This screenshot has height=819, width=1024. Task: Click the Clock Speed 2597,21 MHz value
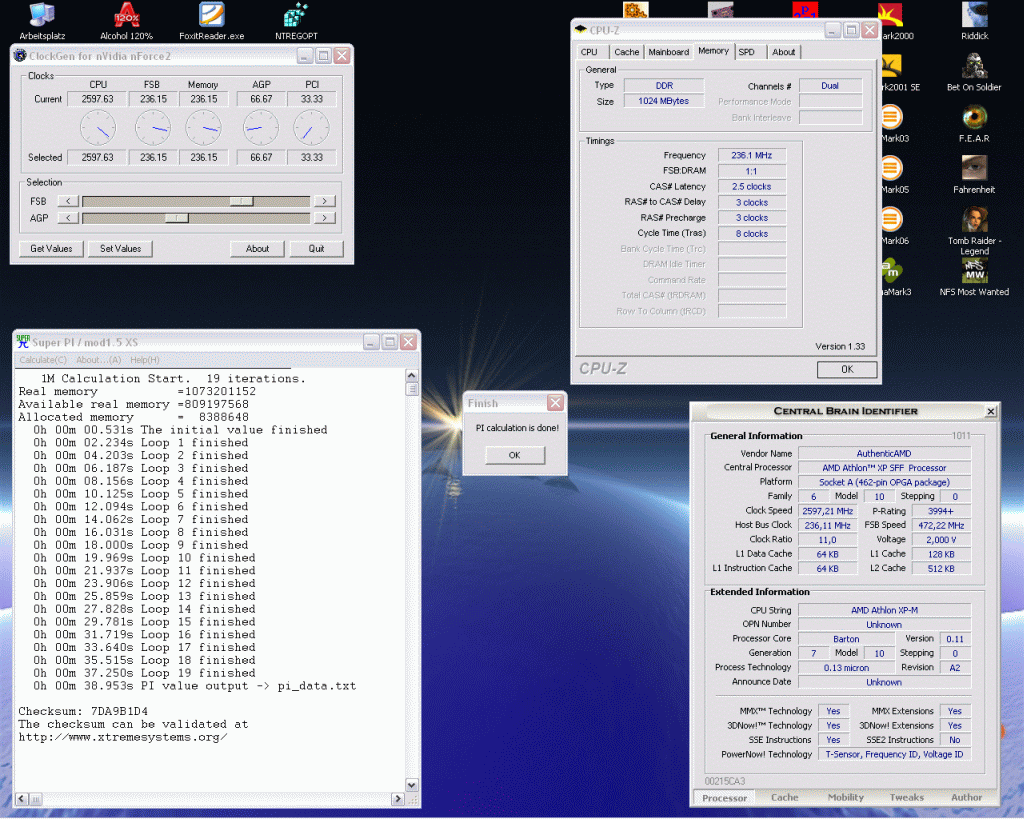click(827, 511)
